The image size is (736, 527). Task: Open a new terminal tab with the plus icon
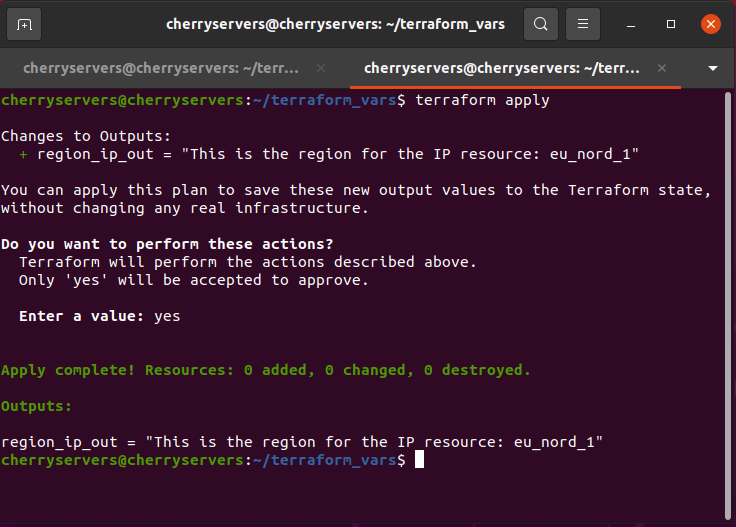tap(25, 24)
